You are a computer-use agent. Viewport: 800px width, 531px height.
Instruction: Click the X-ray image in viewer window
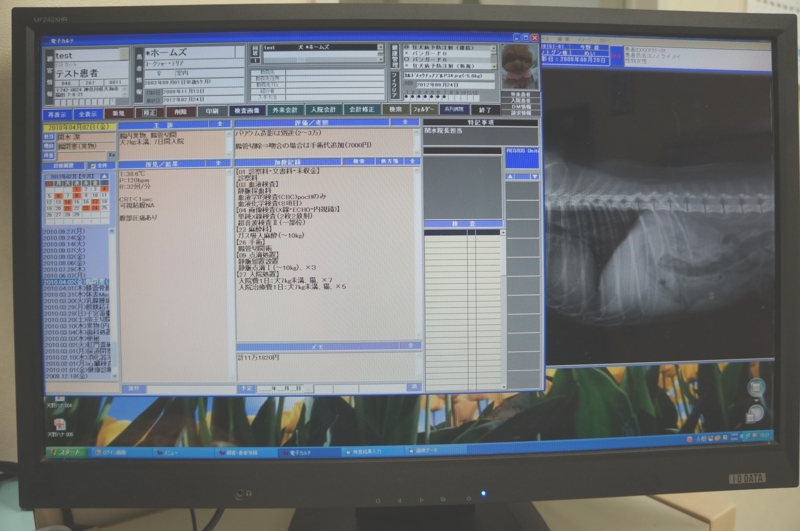point(658,217)
